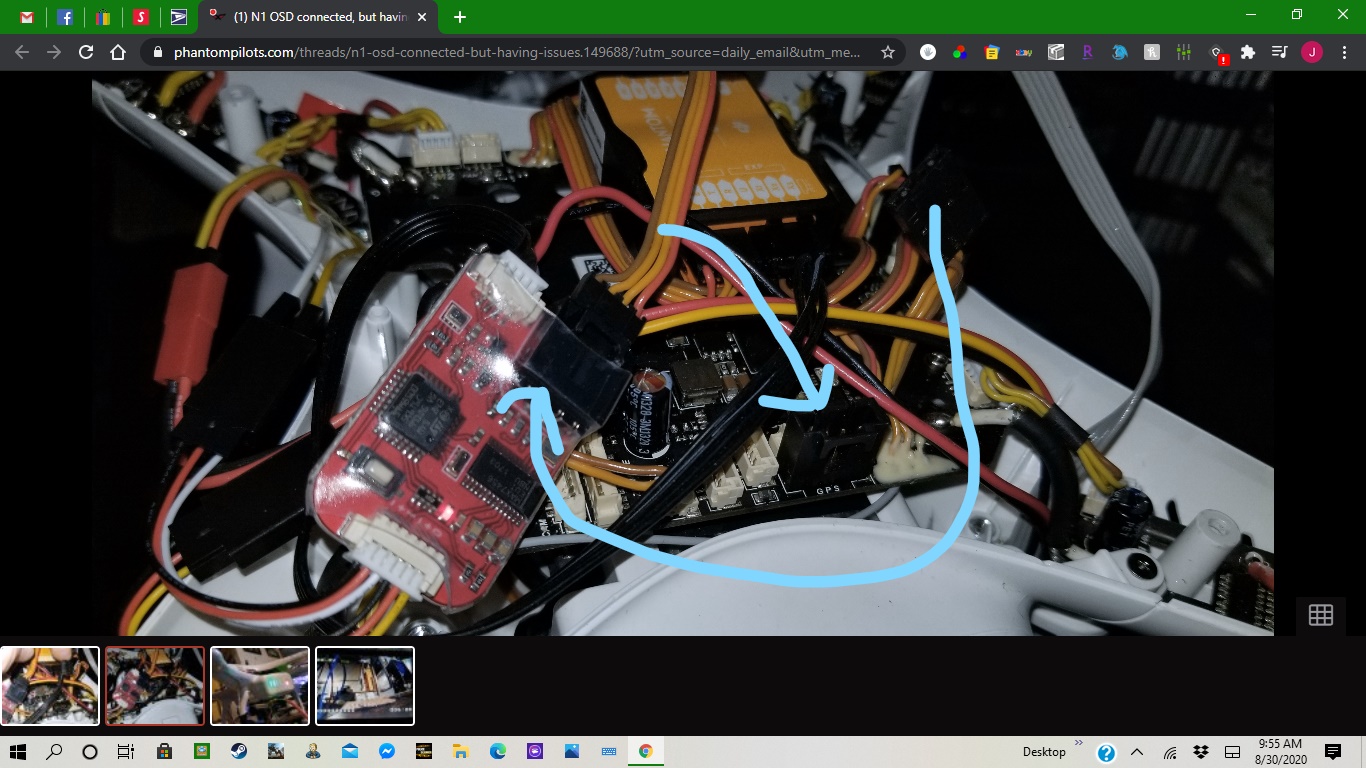This screenshot has width=1366, height=768.
Task: Show hidden system tray icons
Action: (x=1137, y=752)
